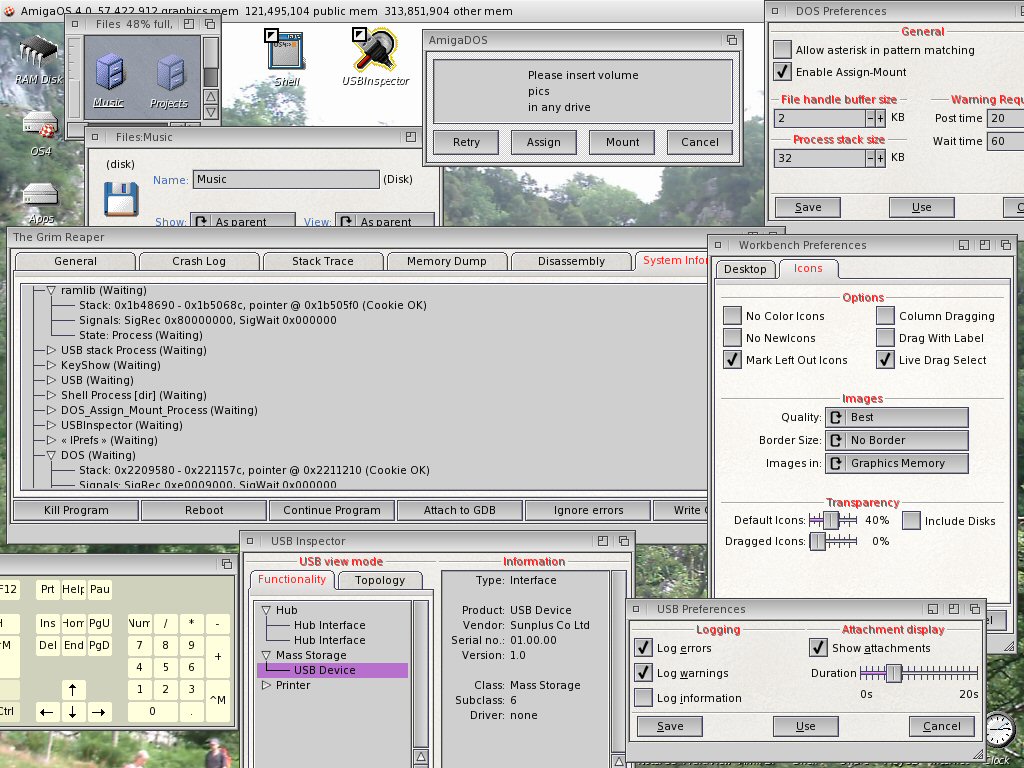This screenshot has height=768, width=1024.
Task: Expand the USB stack Process tree node
Action: pos(52,350)
